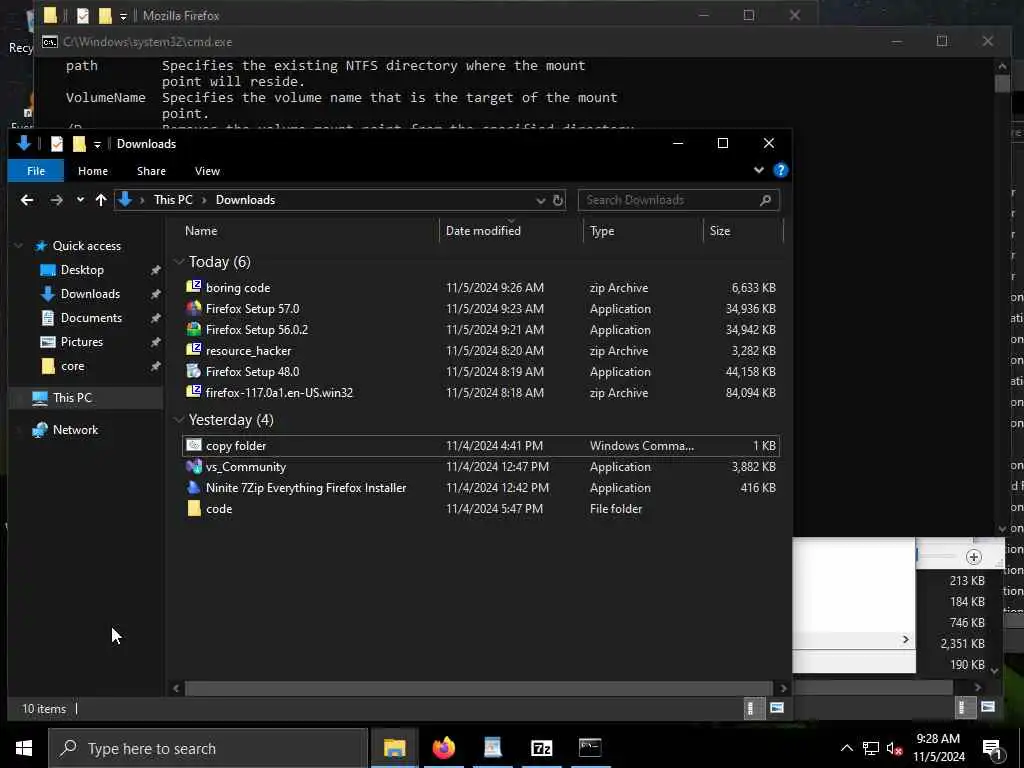Sort by the Type column header
Screen dimensions: 1024x768
(x=601, y=231)
